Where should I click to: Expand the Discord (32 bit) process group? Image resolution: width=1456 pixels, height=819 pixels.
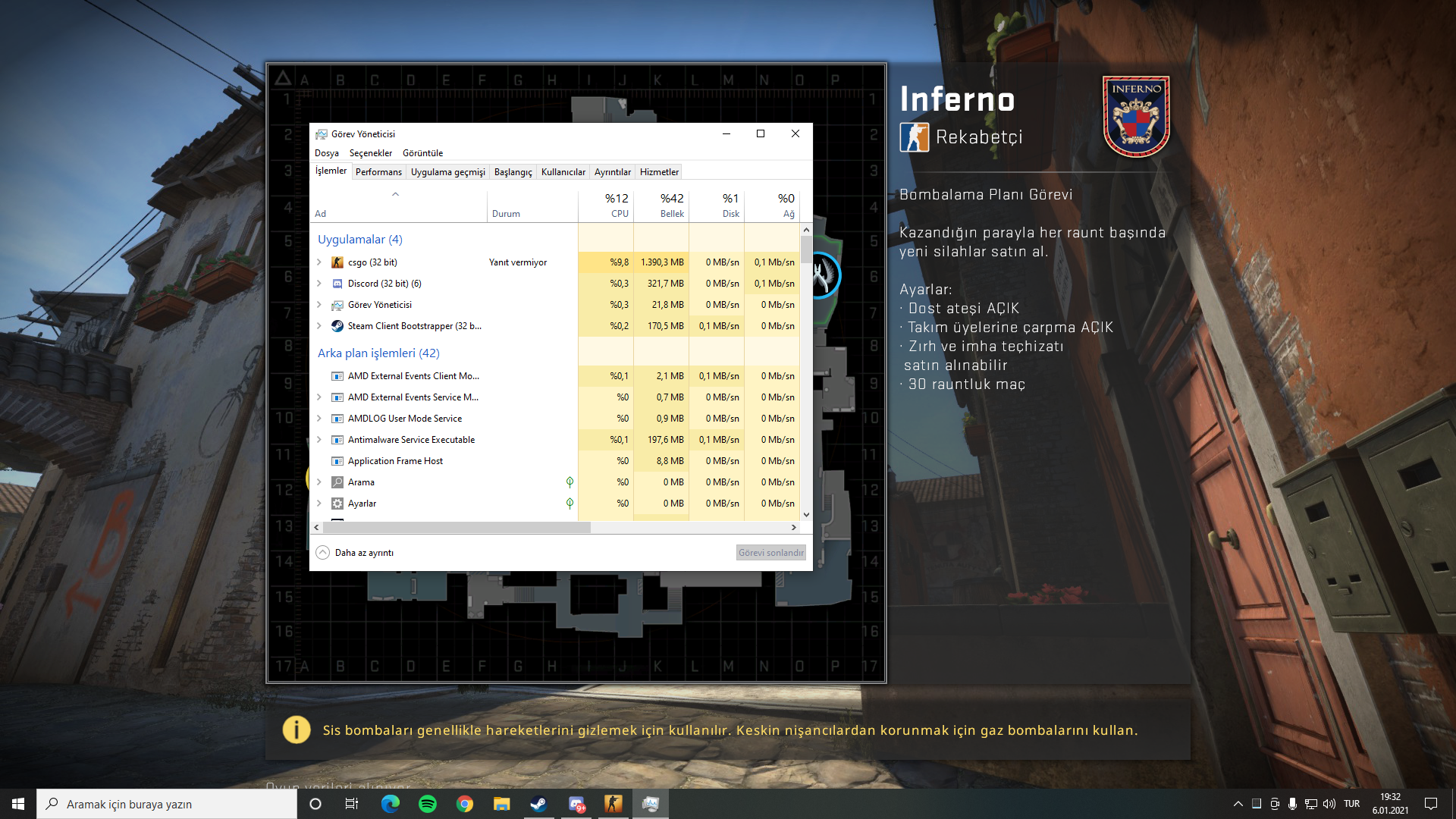coord(319,284)
